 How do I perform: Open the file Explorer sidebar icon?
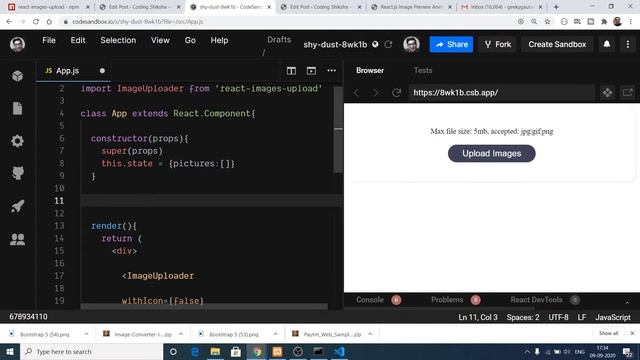(x=17, y=108)
